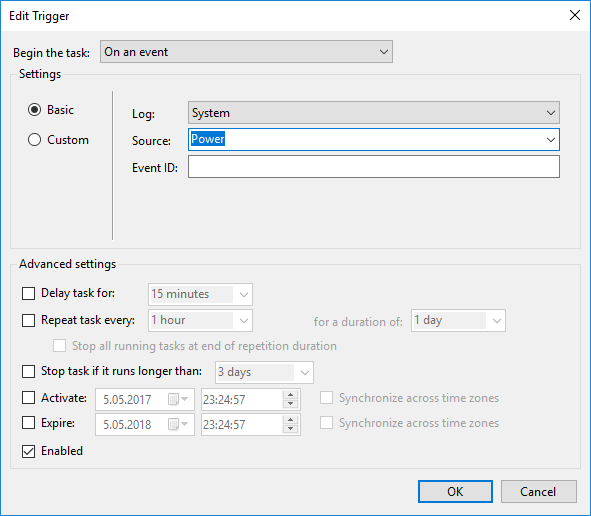The image size is (591, 516).
Task: Open the Activate date calendar picker icon
Action: pos(178,399)
